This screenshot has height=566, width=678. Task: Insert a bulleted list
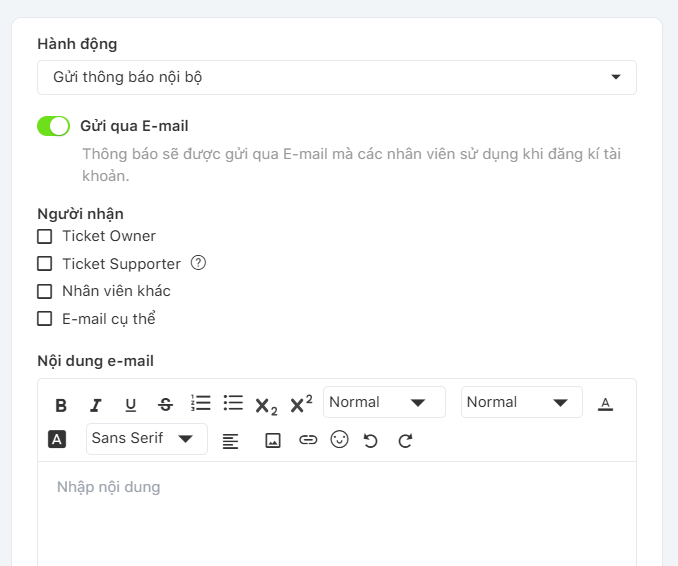click(x=233, y=403)
